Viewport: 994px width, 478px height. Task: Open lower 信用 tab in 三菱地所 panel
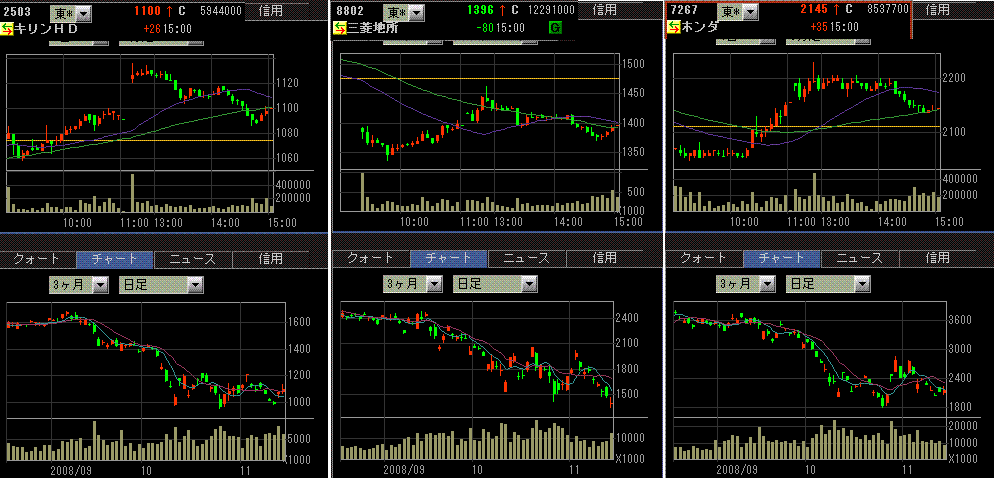click(x=605, y=258)
